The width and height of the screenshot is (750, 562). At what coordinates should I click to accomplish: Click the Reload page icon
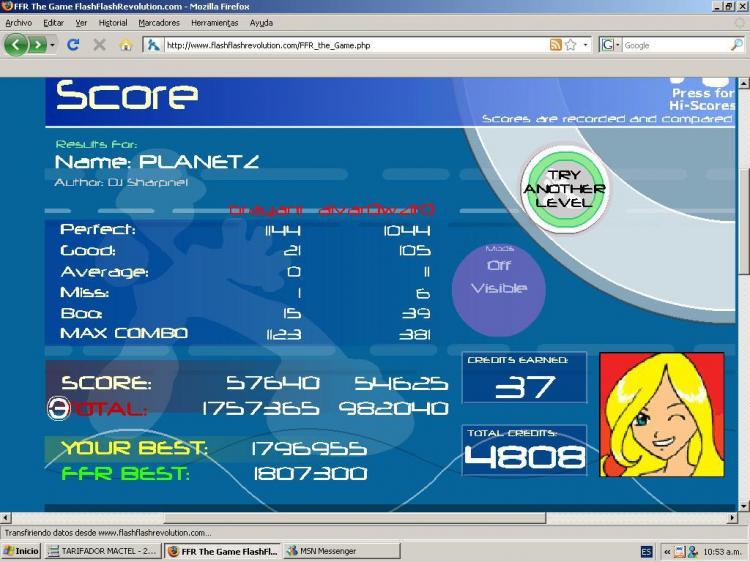click(73, 45)
